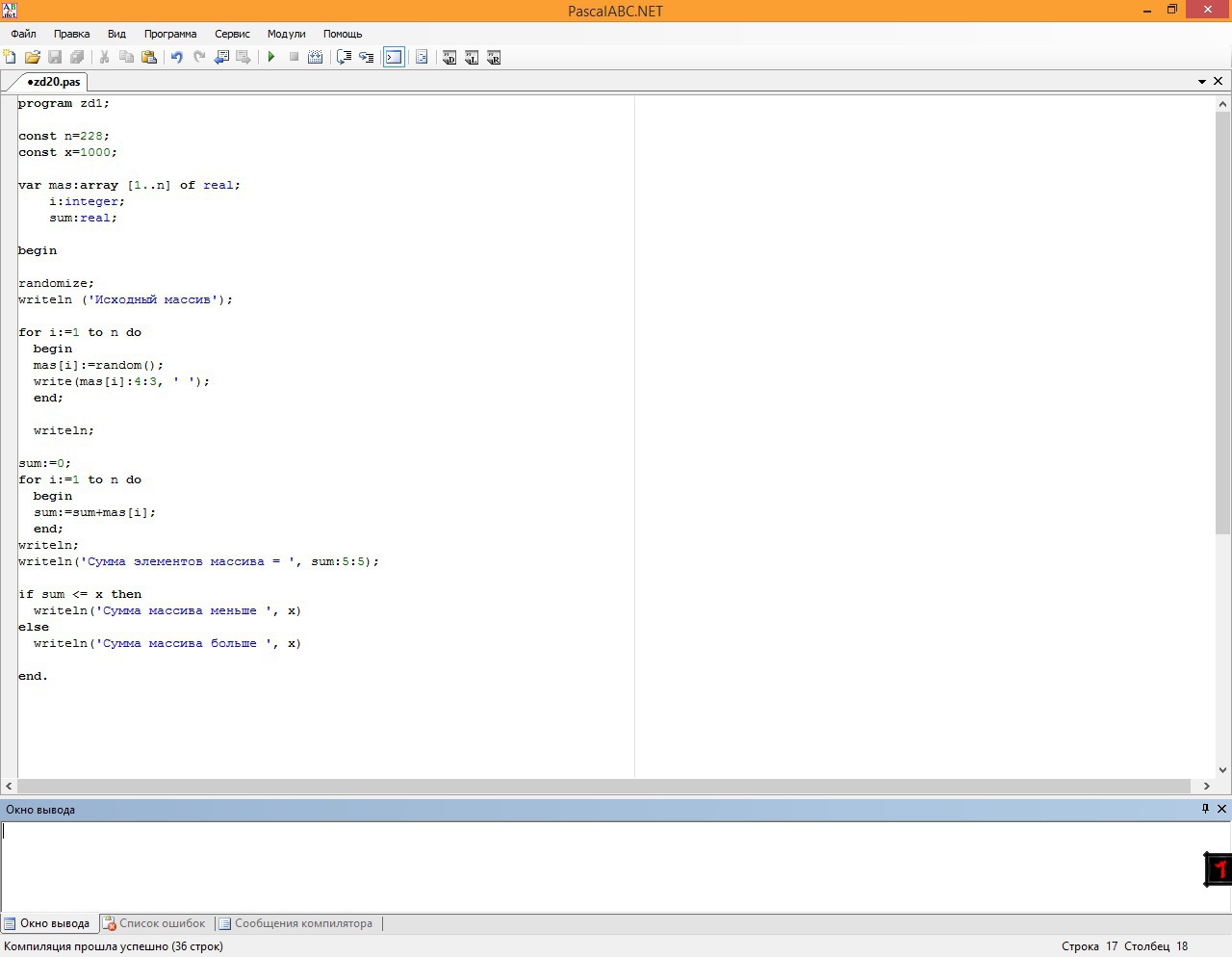Click the 'Сумма элементов массива' writeln line
This screenshot has width=1232, height=957.
(198, 561)
